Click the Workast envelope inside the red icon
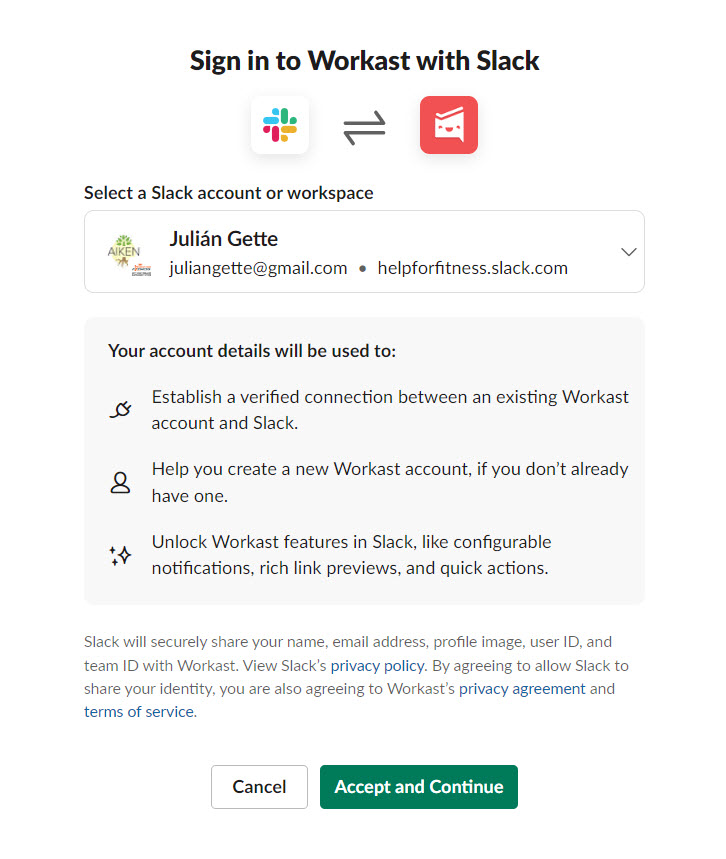 coord(448,124)
